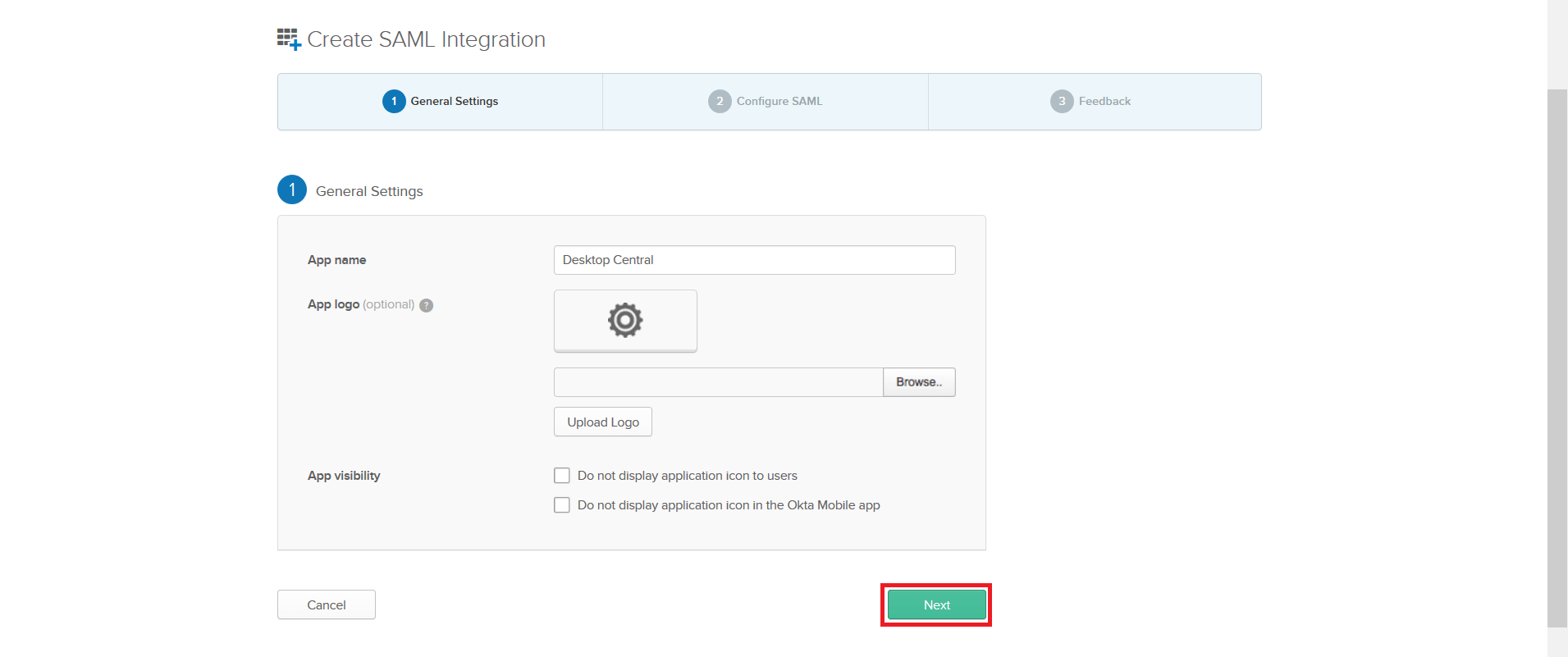The height and width of the screenshot is (657, 1568).
Task: Open the Feedback wizard step tab
Action: [1095, 102]
